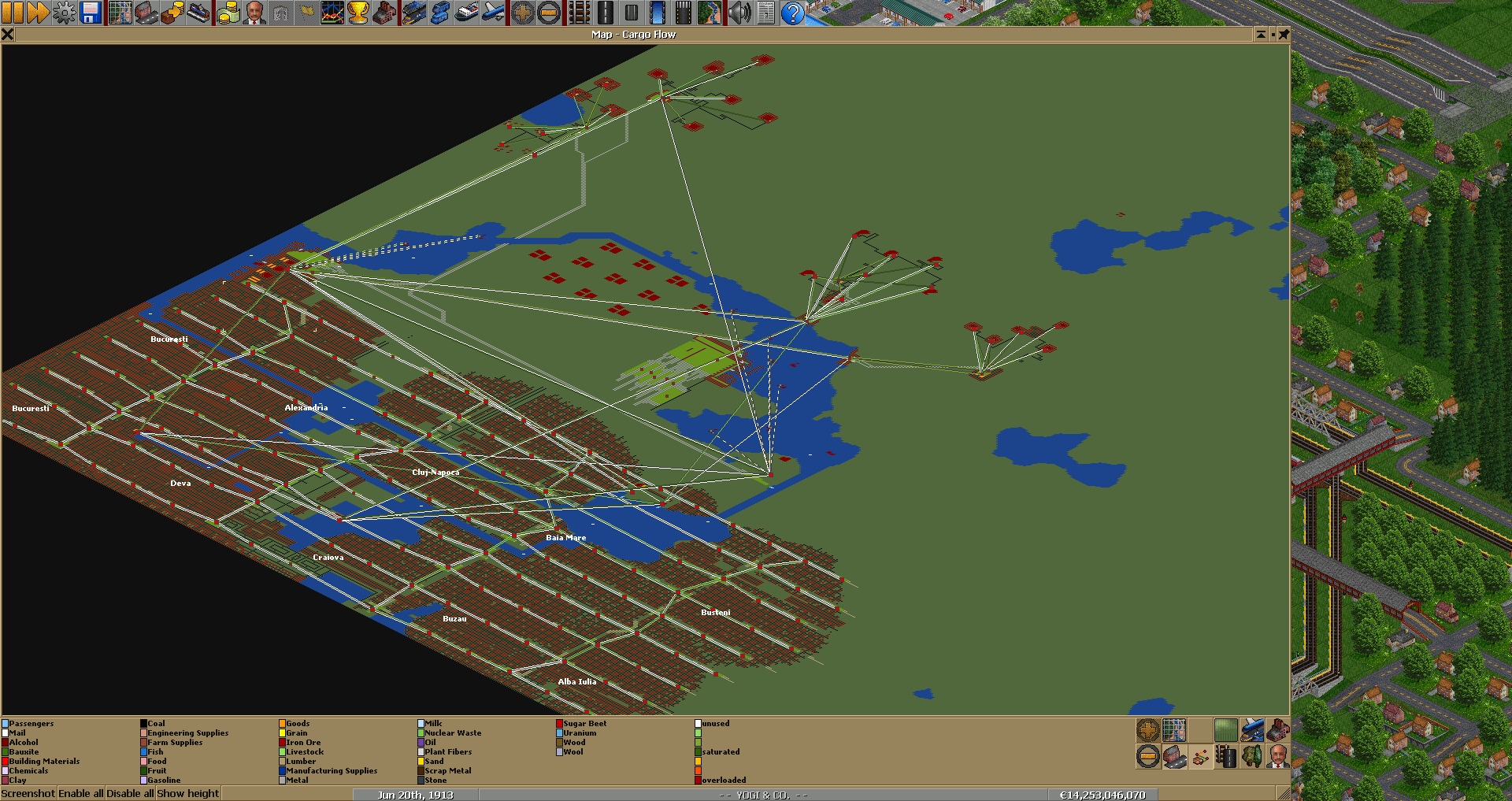The image size is (1512, 801).
Task: Open landscaping tools icon
Action: click(709, 13)
